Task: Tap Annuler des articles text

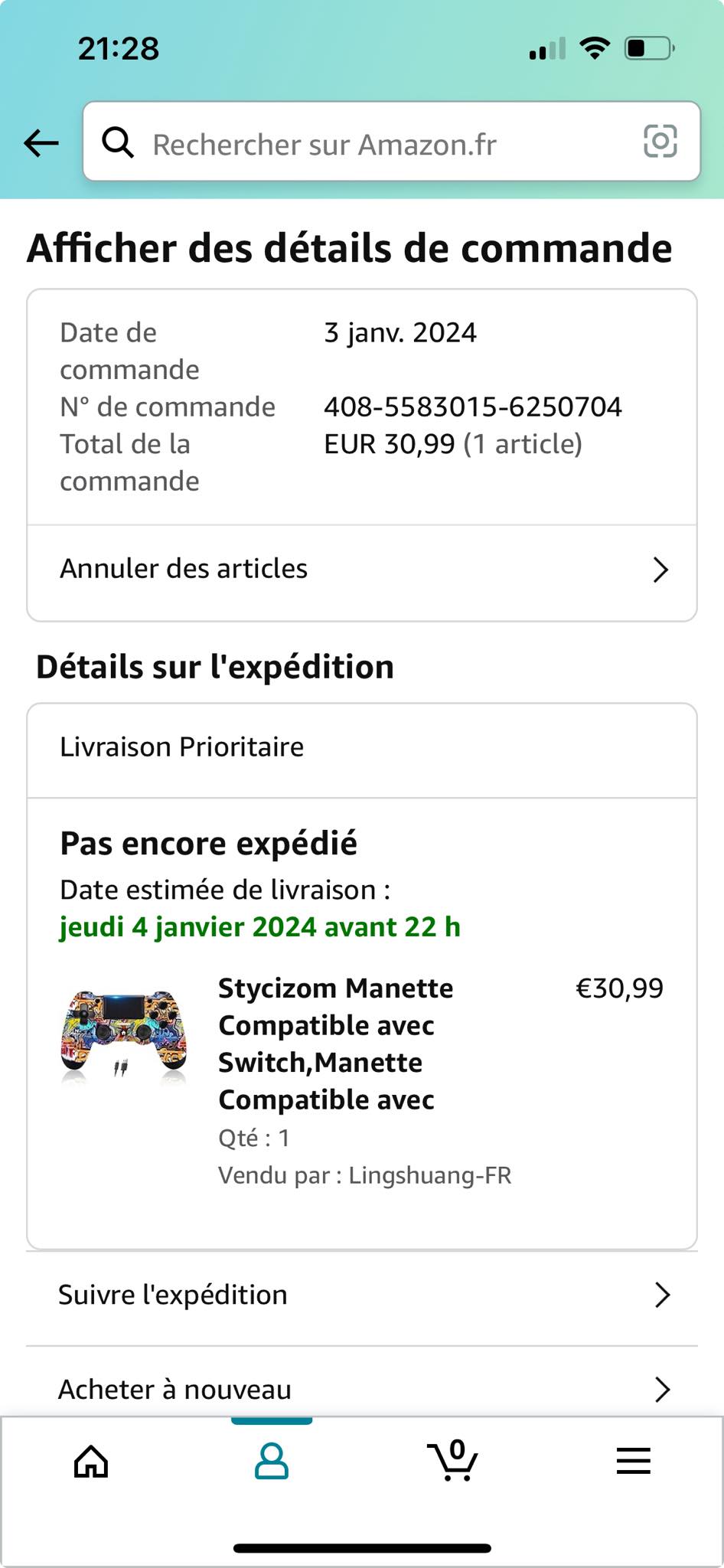Action: tap(184, 569)
